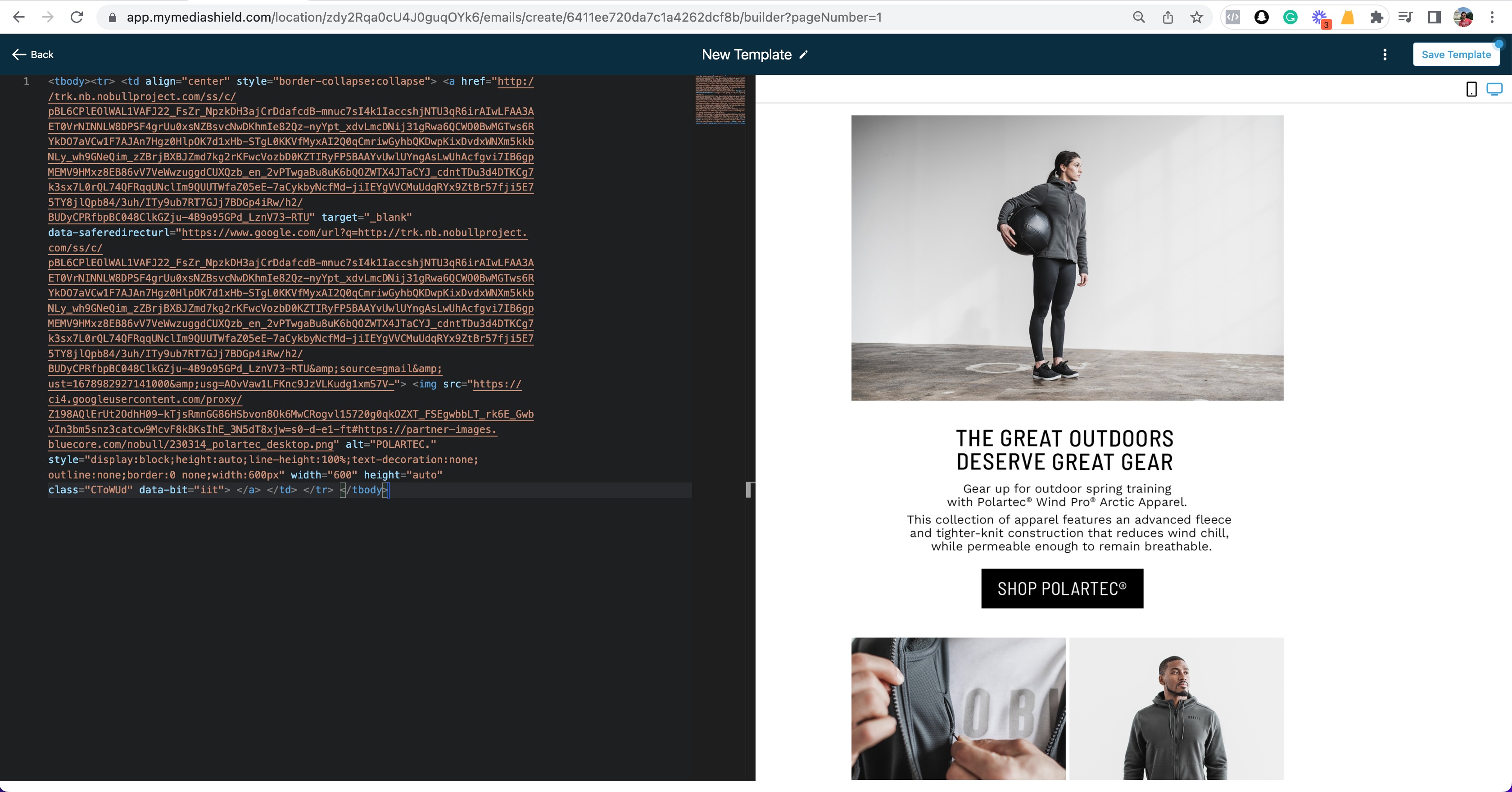Image resolution: width=1512 pixels, height=792 pixels.
Task: Click the SHOP POLARTEC button in preview
Action: coord(1062,588)
